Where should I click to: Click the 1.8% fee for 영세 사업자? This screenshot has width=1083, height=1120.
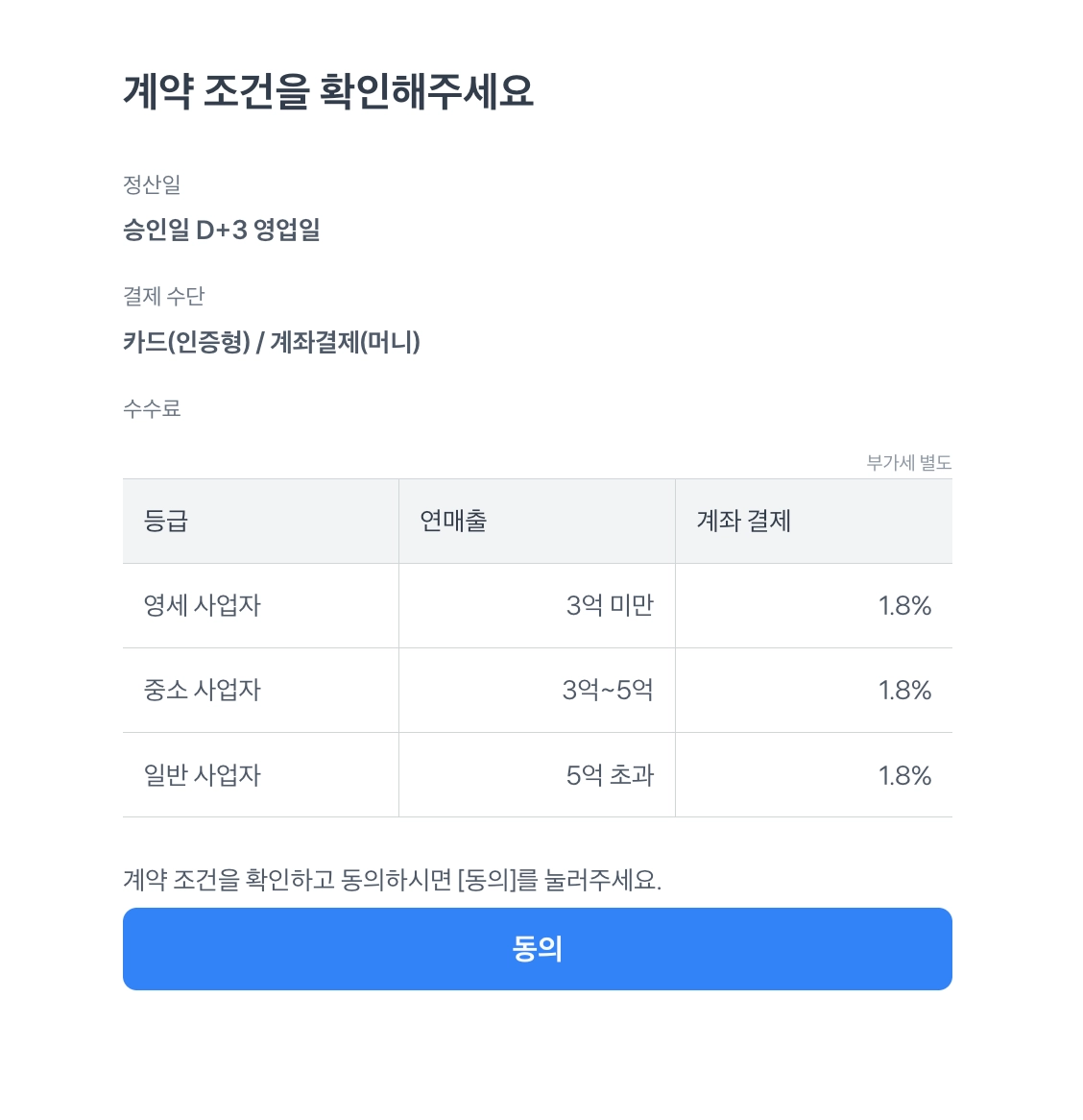(904, 605)
